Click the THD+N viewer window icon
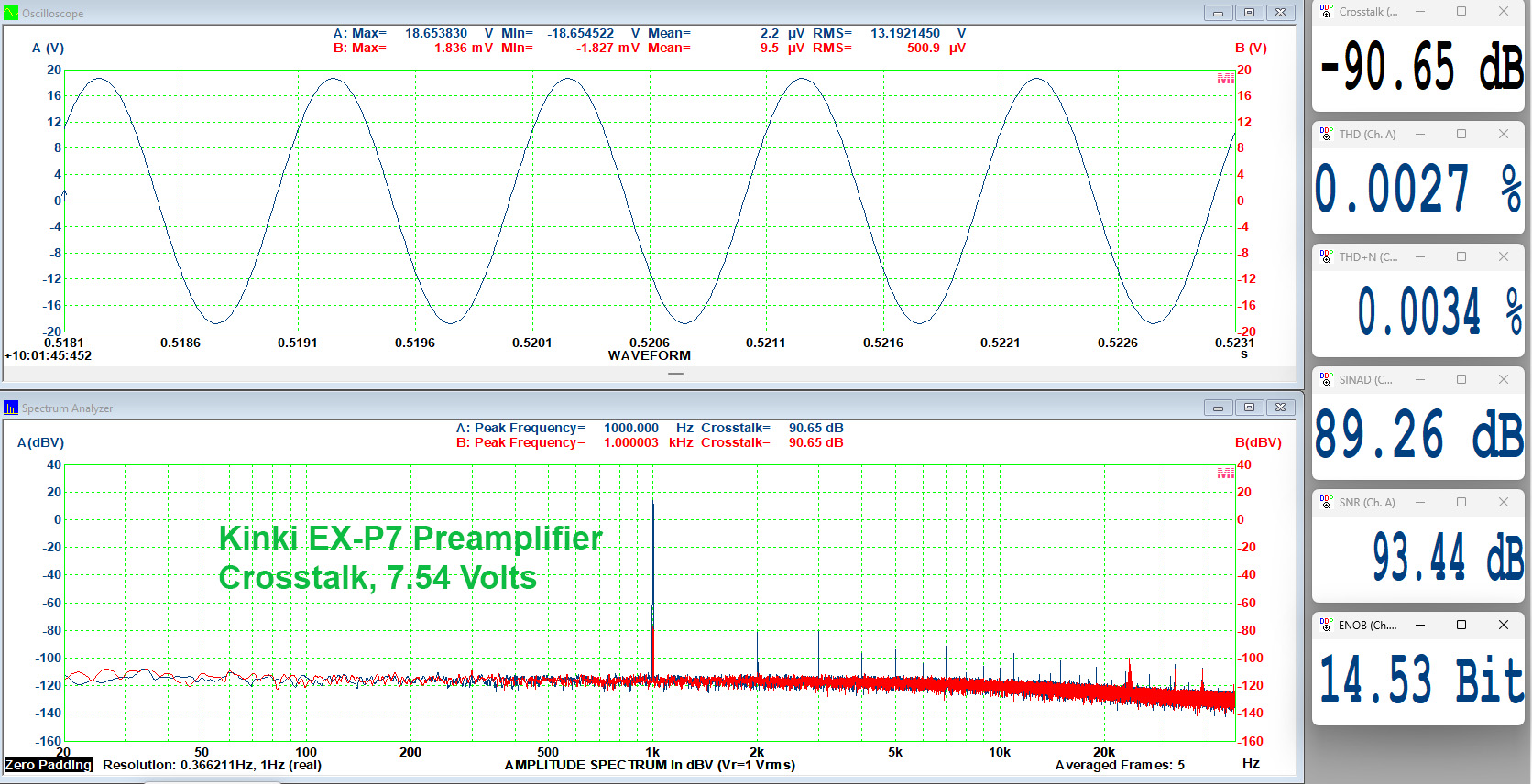1532x784 pixels. tap(1326, 256)
